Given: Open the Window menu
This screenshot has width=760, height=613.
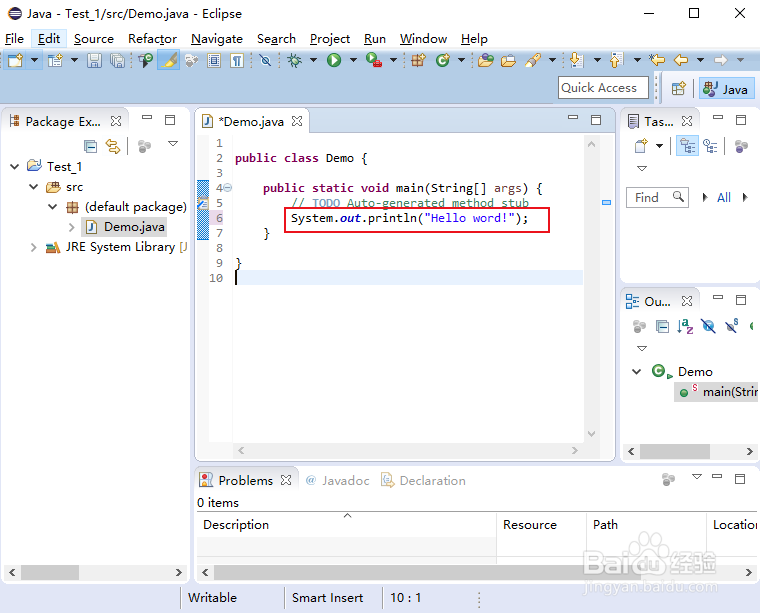Looking at the screenshot, I should pyautogui.click(x=423, y=39).
